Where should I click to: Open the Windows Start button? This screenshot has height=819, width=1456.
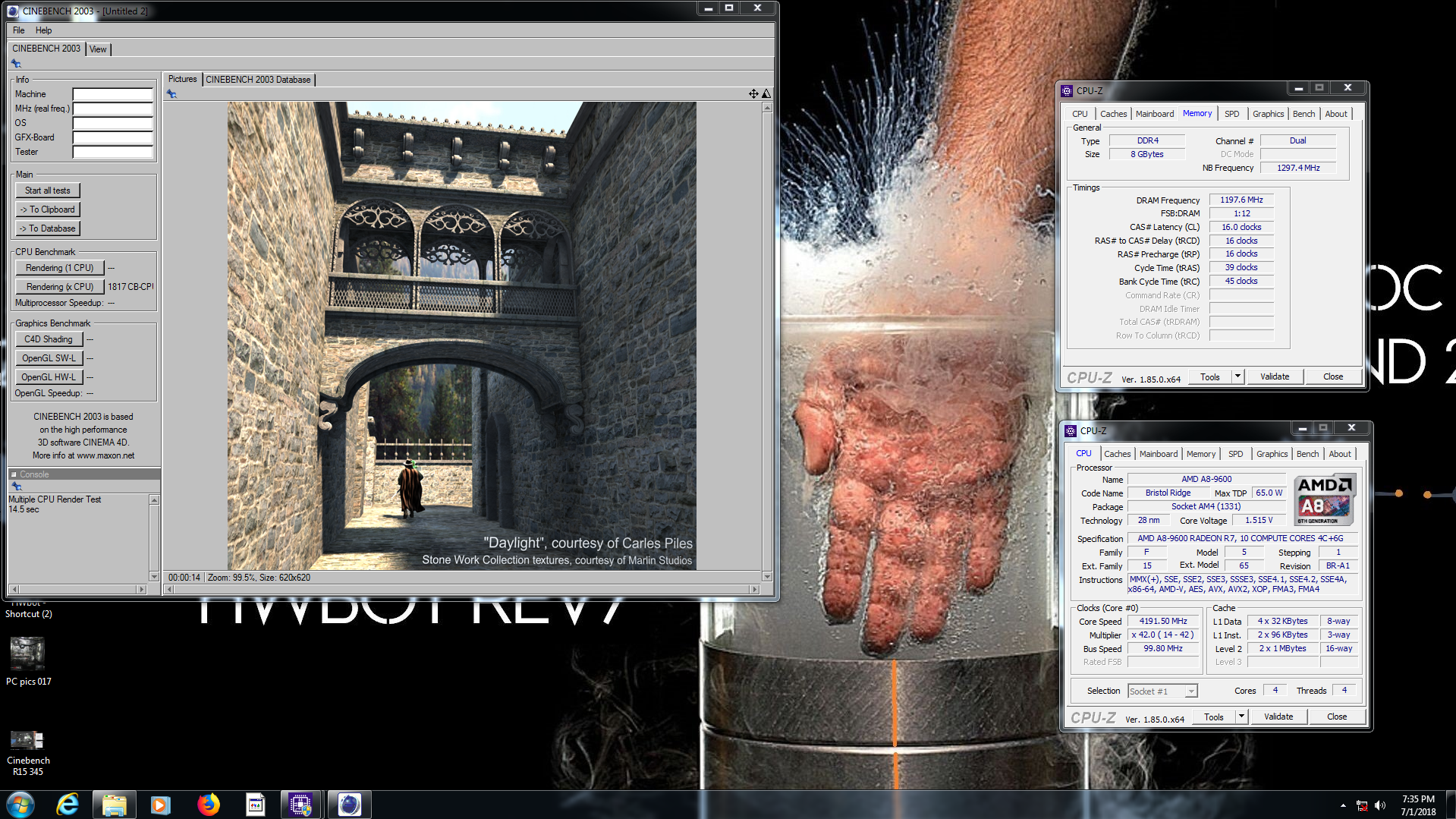[20, 805]
